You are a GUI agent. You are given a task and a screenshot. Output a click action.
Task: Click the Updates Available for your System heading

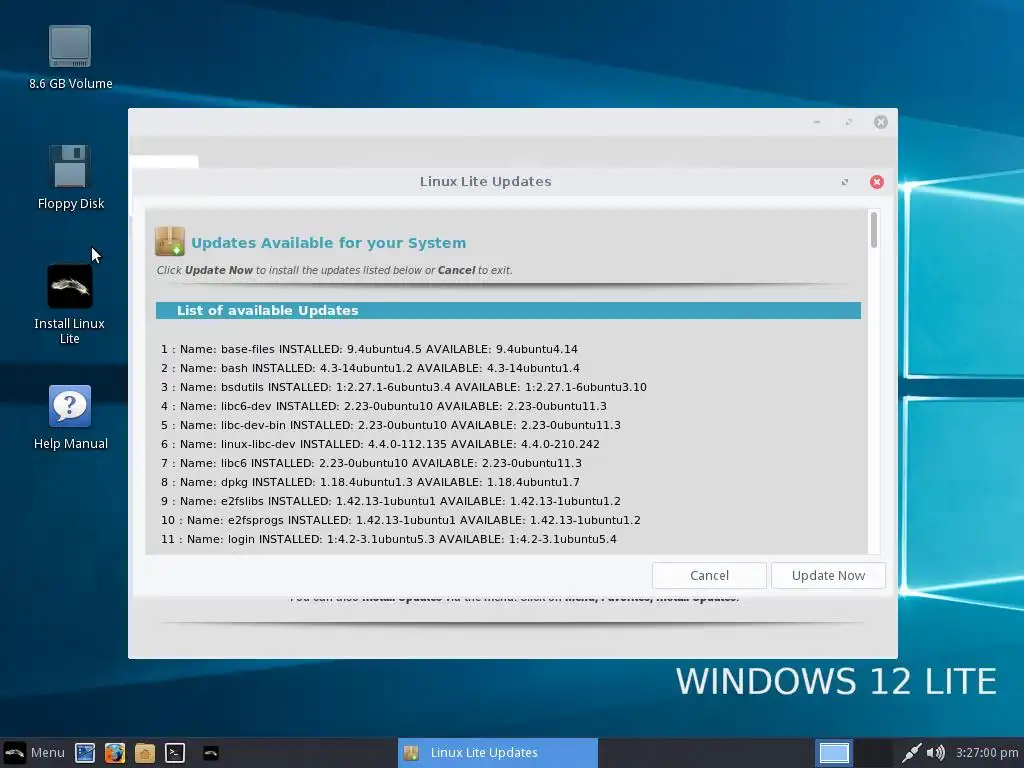pyautogui.click(x=328, y=243)
